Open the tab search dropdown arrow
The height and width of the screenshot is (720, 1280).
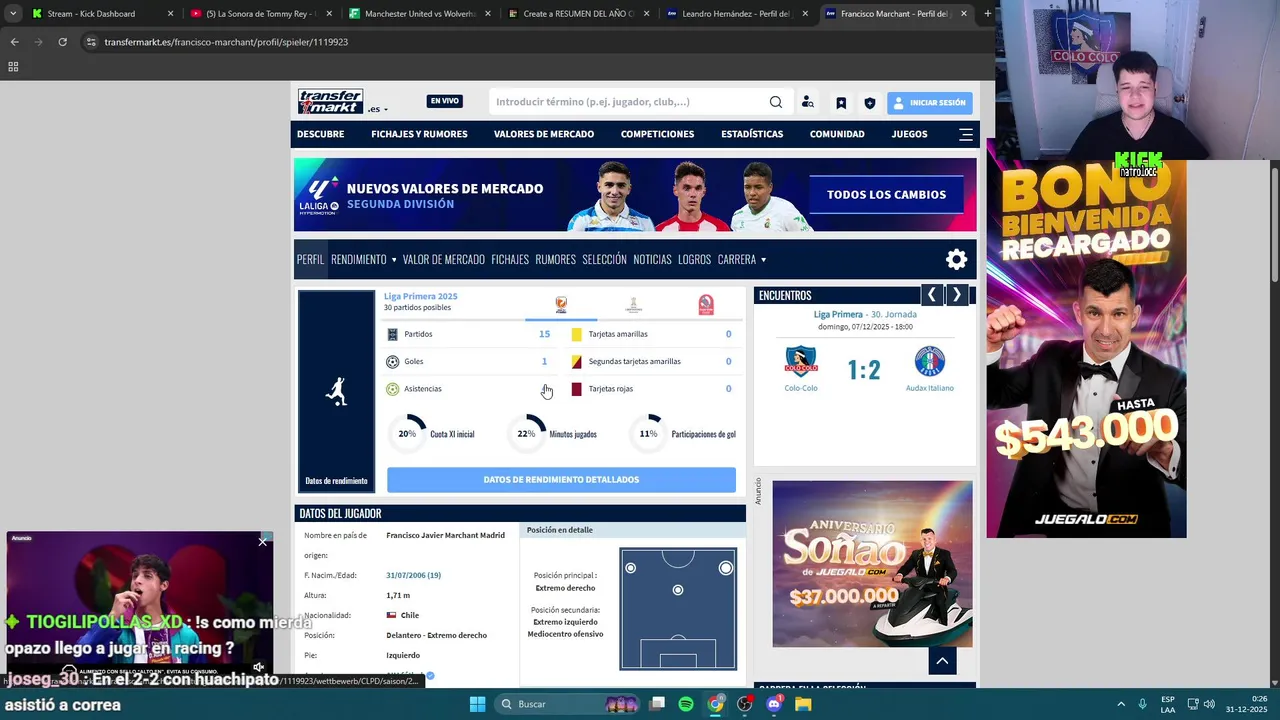(x=12, y=14)
